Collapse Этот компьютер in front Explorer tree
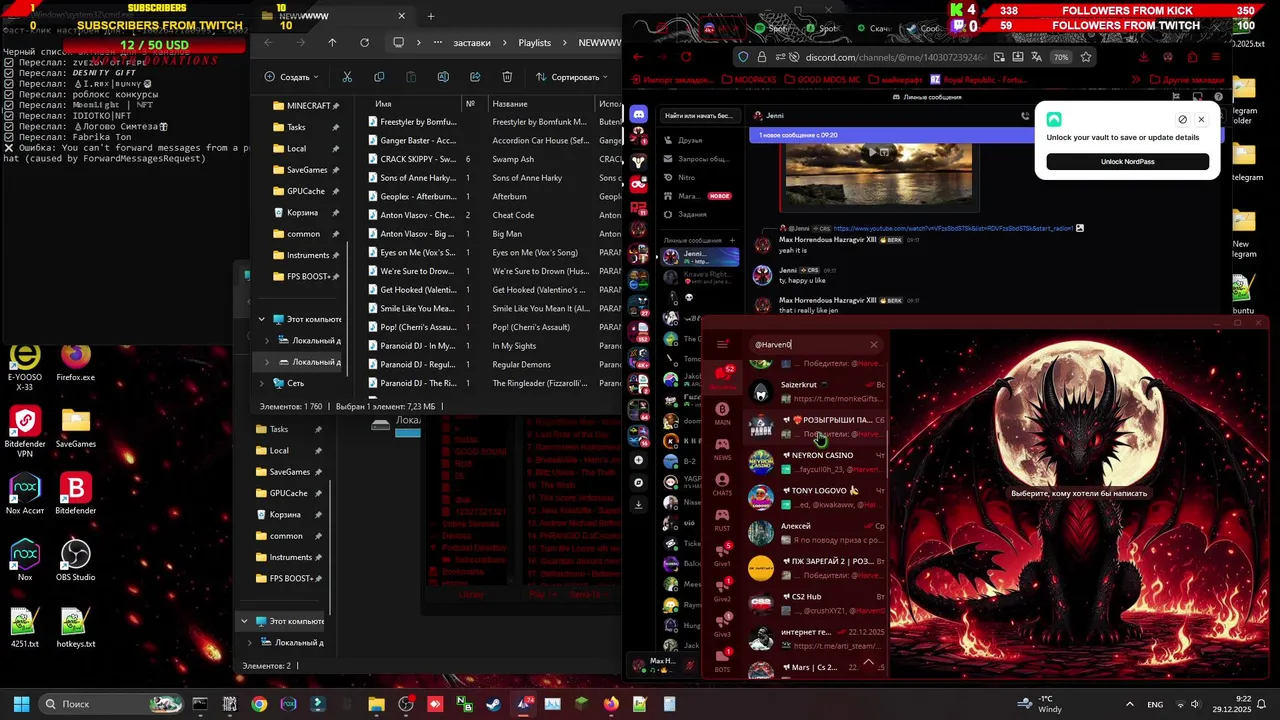The width and height of the screenshot is (1280, 720). coord(262,319)
